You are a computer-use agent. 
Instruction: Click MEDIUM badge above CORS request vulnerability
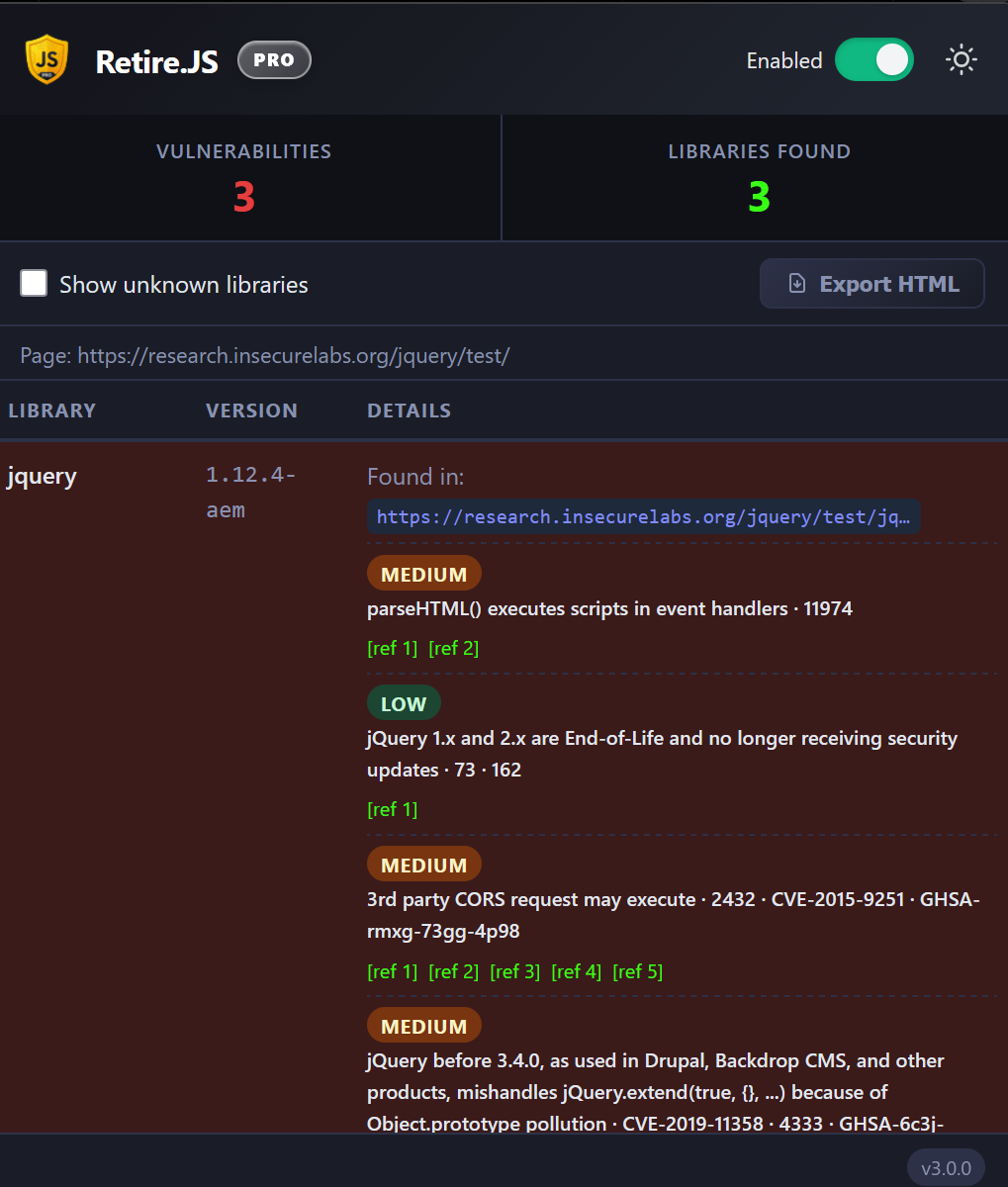pos(423,865)
